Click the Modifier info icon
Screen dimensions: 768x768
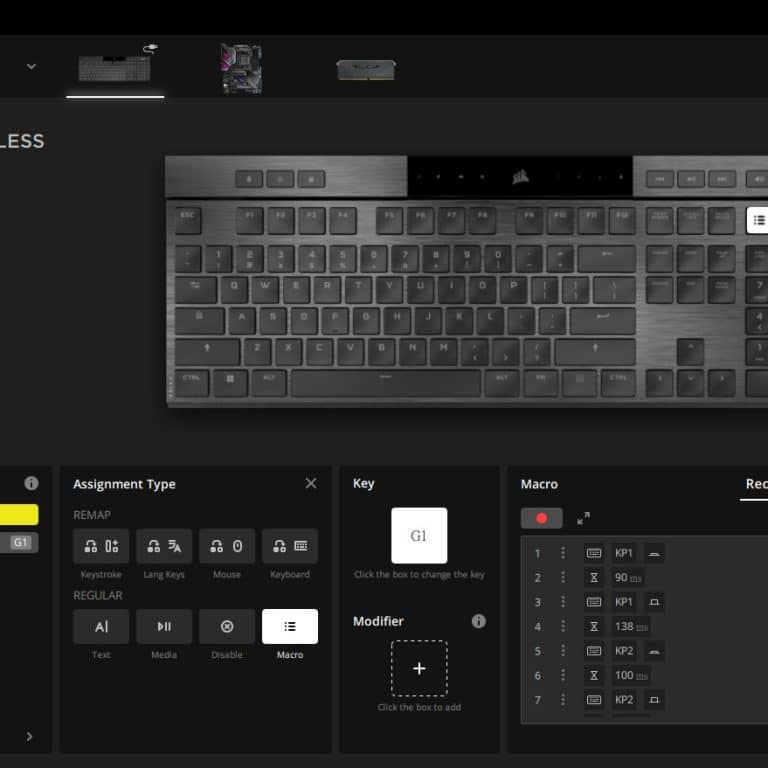point(479,621)
